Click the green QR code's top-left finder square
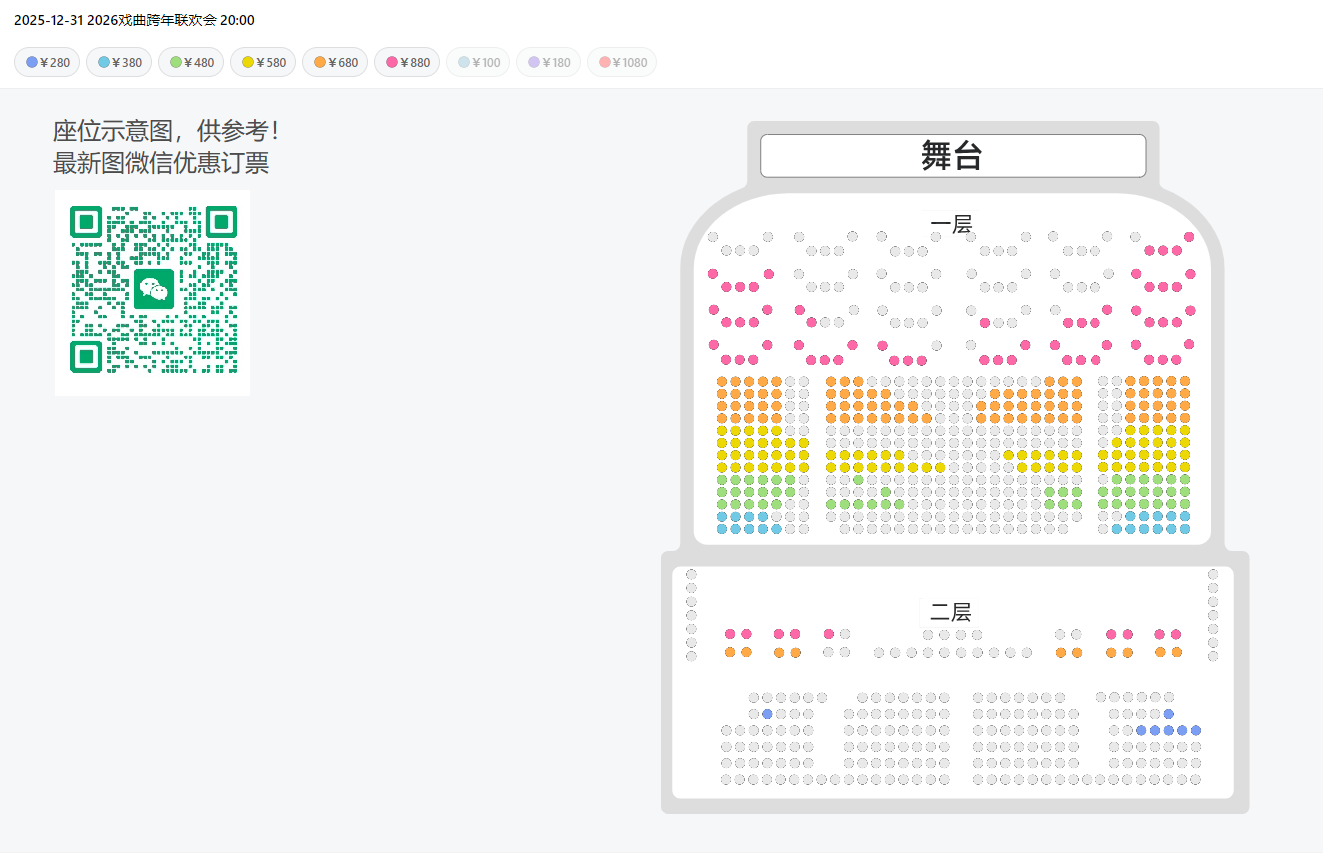This screenshot has width=1323, height=865. coord(87,222)
